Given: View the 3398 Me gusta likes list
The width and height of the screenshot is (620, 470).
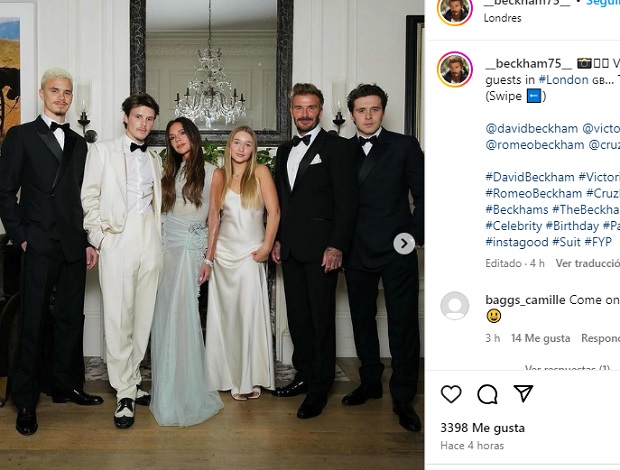Looking at the screenshot, I should [x=482, y=428].
